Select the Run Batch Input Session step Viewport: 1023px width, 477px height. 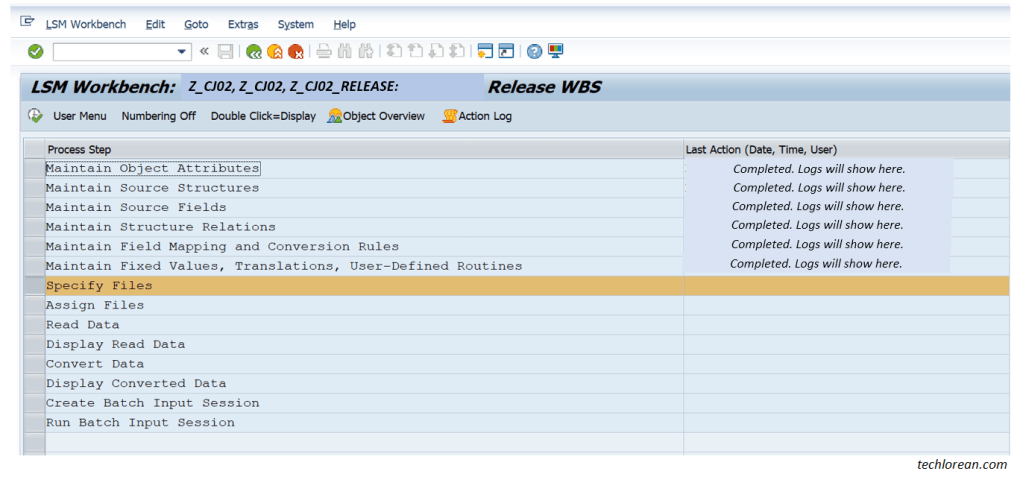pyautogui.click(x=140, y=423)
